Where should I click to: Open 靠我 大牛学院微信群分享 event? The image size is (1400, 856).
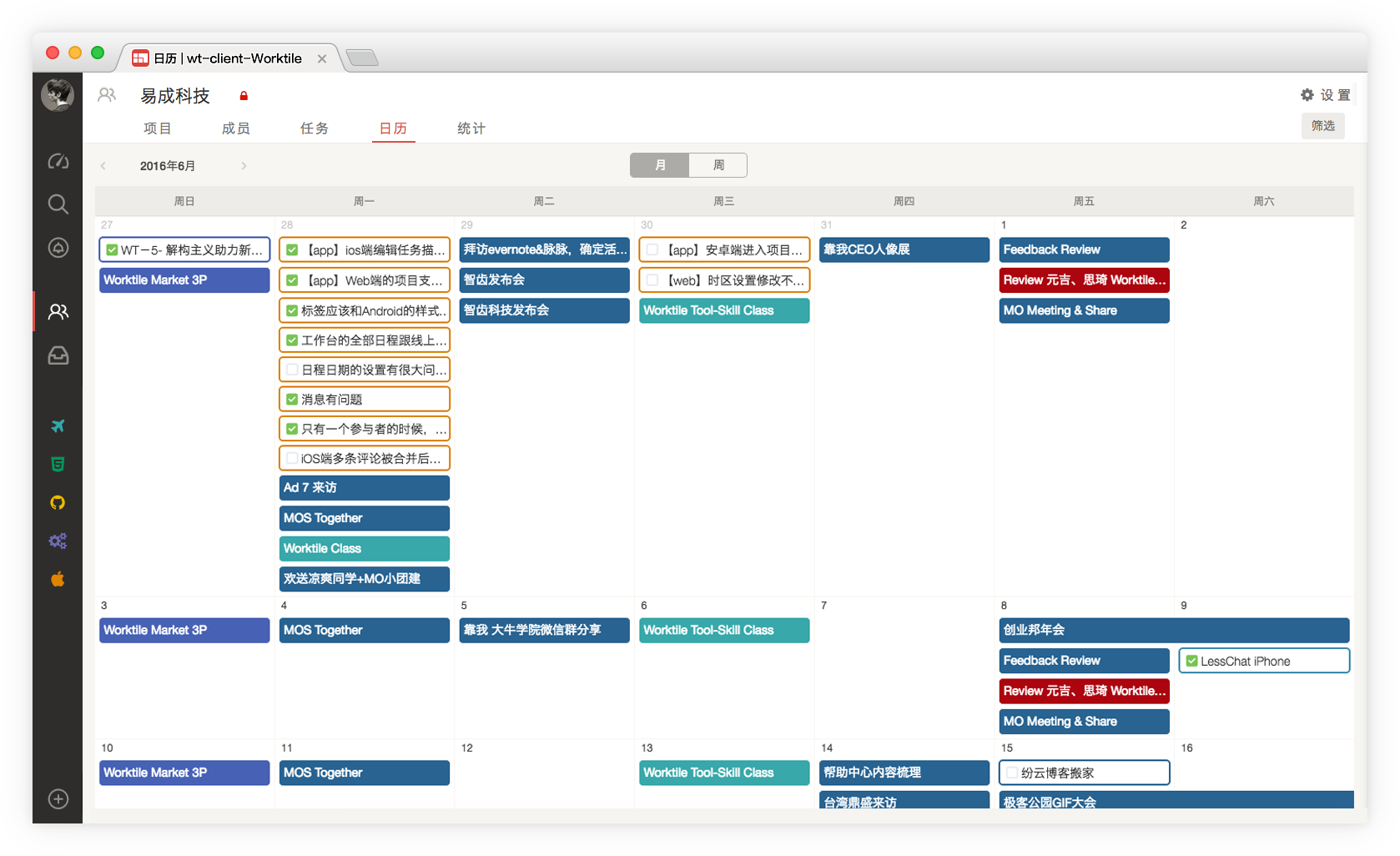click(x=545, y=630)
